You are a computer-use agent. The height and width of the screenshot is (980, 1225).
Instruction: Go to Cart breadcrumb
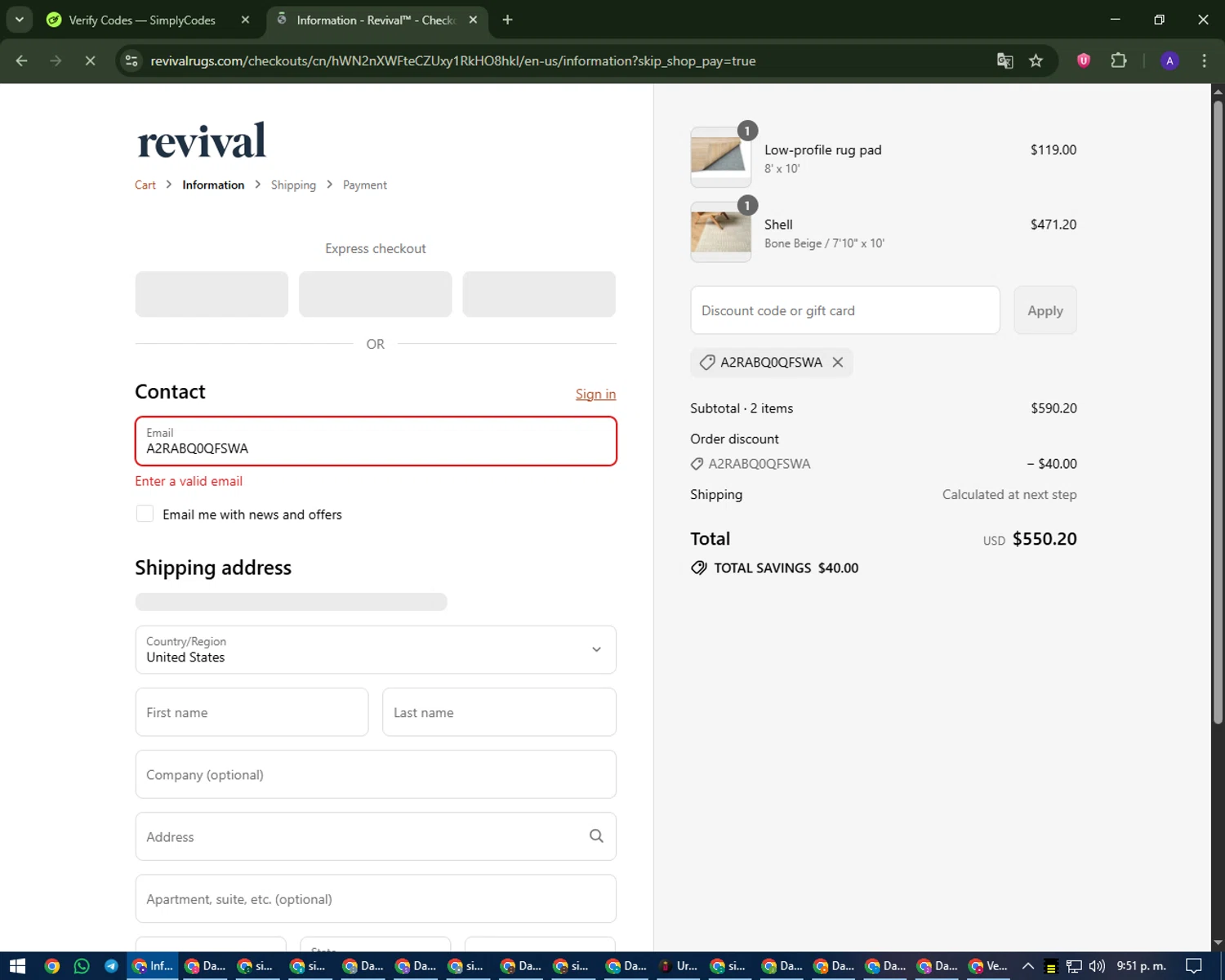(145, 185)
